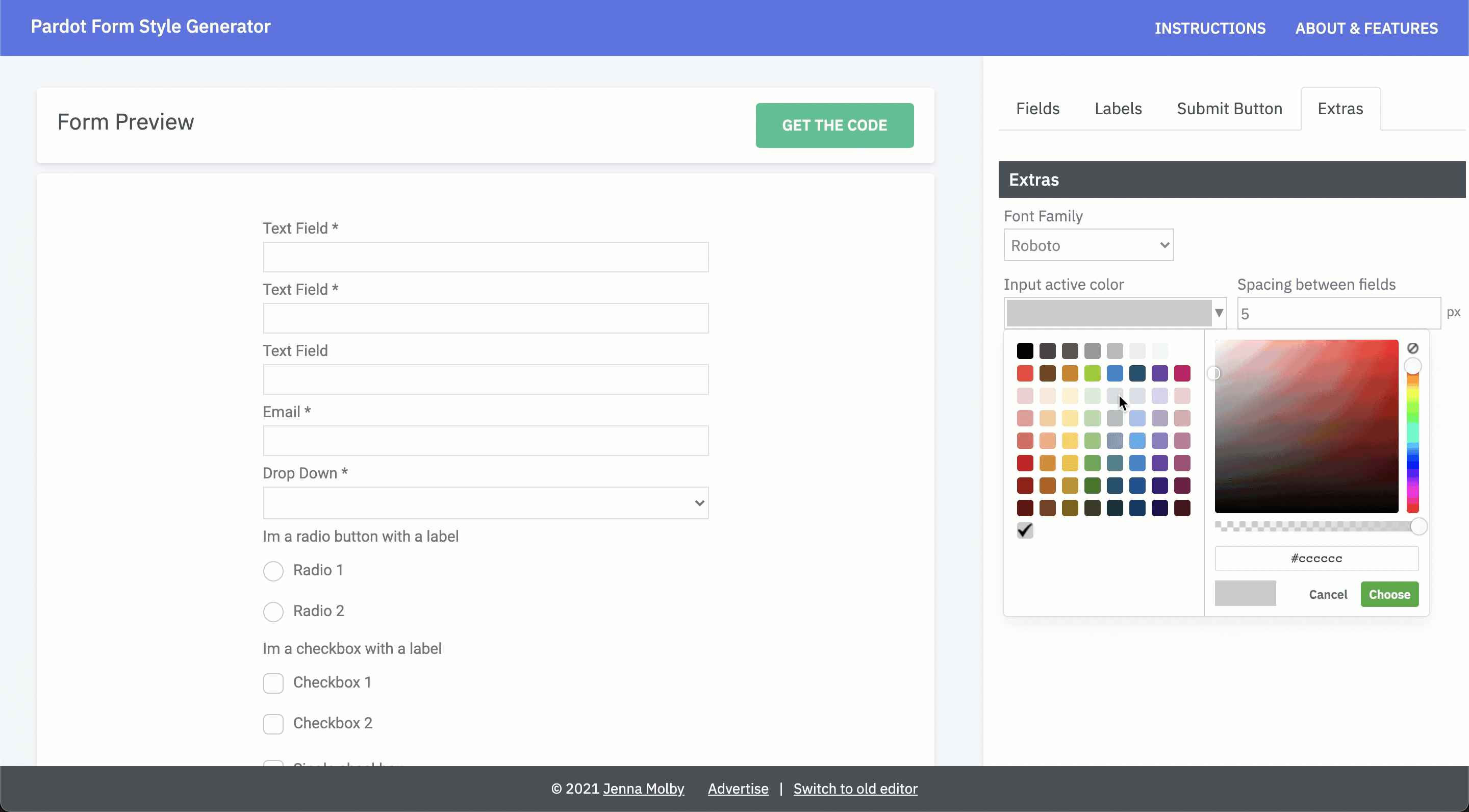This screenshot has width=1469, height=812.
Task: Click Switch to old editor
Action: pos(855,789)
